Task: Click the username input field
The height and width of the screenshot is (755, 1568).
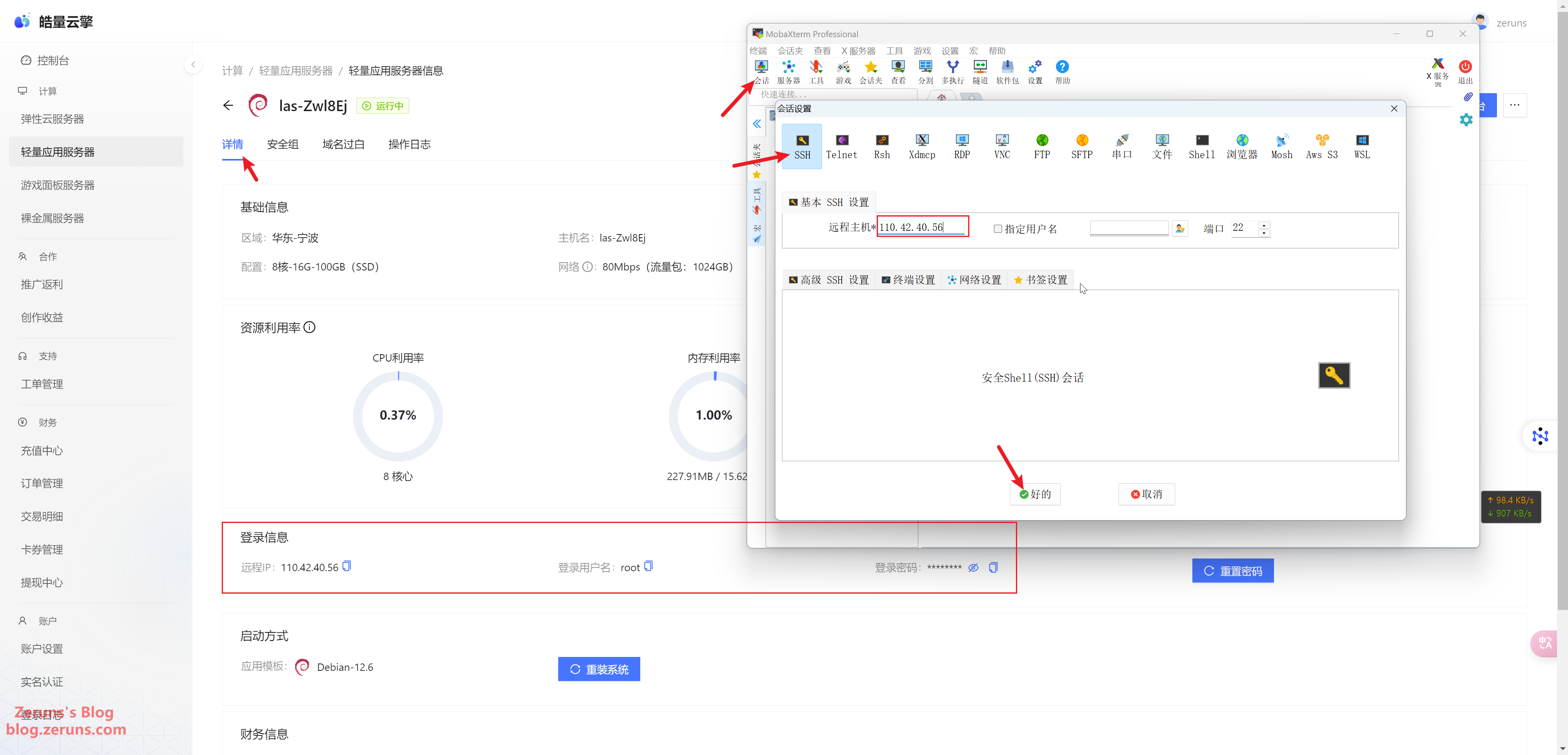Action: pos(1129,228)
